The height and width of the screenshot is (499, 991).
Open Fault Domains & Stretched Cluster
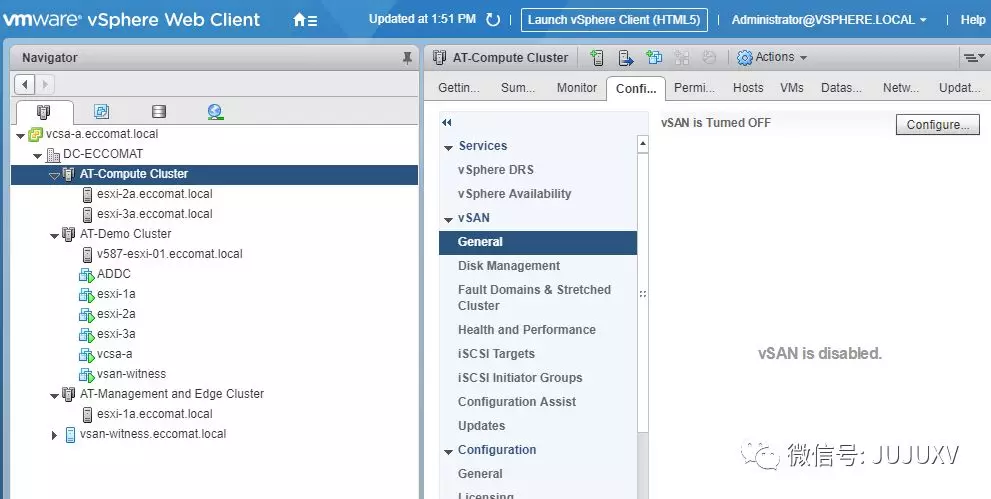coord(534,298)
